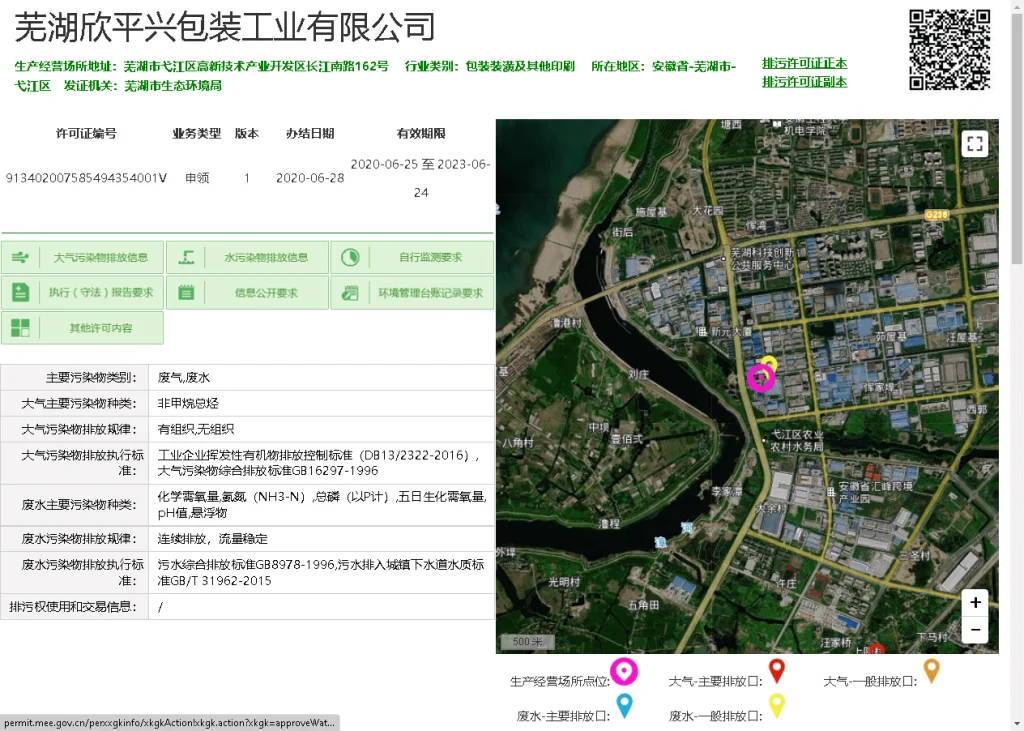Click the 许可证编号 column header
The width and height of the screenshot is (1024, 731).
coord(86,133)
